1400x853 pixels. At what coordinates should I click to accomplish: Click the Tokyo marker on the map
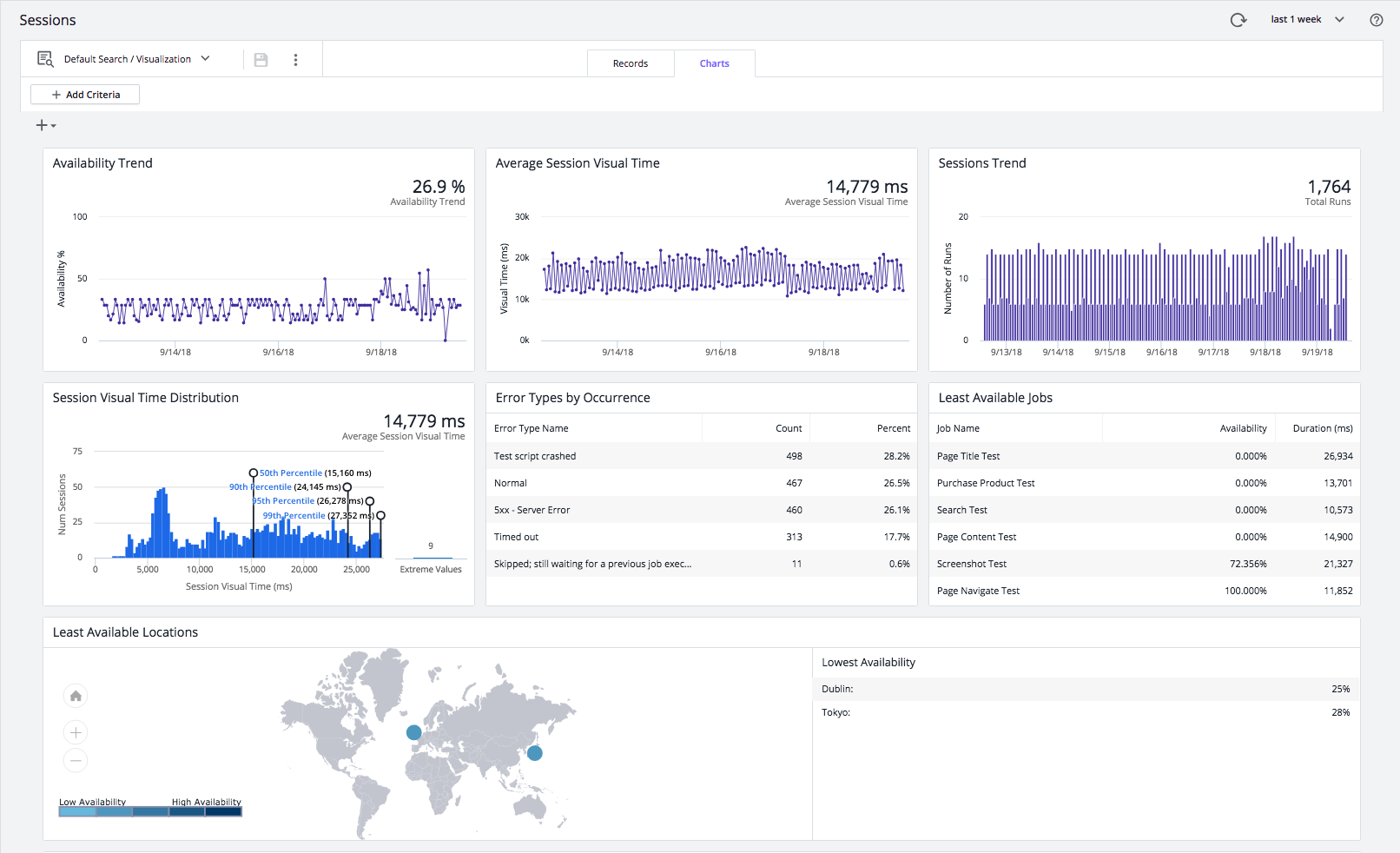[x=535, y=753]
